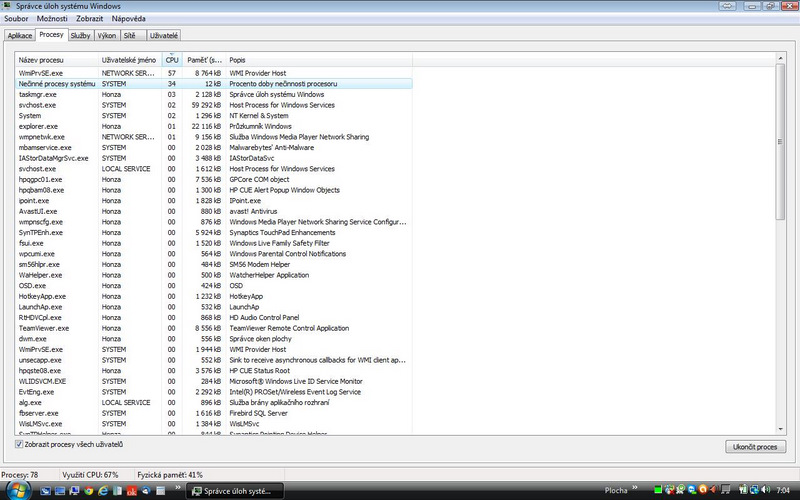The width and height of the screenshot is (800, 500).
Task: Open the Možnosti menu
Action: [52, 18]
